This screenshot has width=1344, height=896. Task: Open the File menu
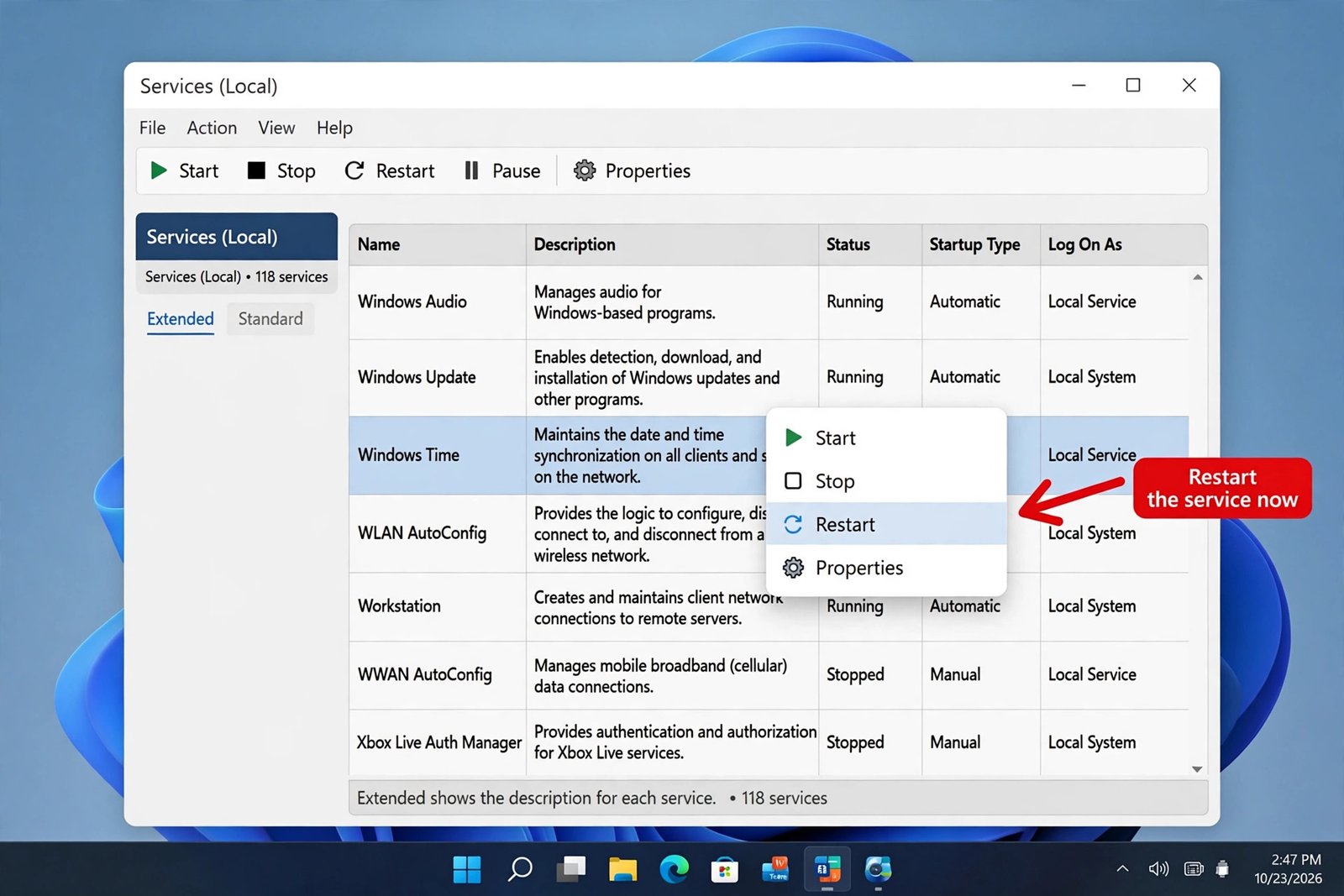point(152,128)
